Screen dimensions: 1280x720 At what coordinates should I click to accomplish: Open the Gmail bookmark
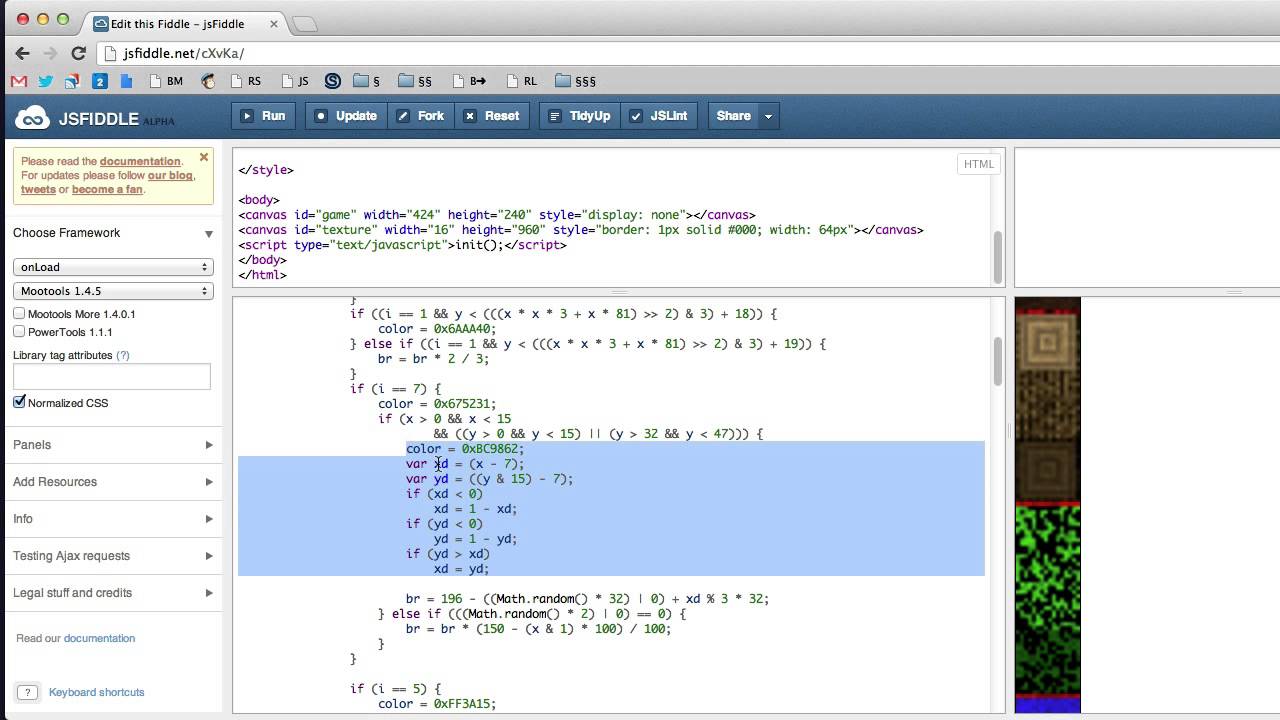(18, 81)
